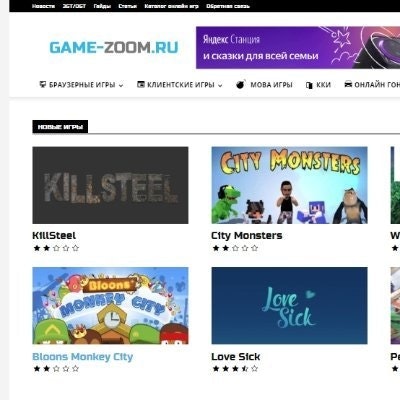400x400 pixels.
Task: Go to Обратная связь page
Action: (x=228, y=6)
